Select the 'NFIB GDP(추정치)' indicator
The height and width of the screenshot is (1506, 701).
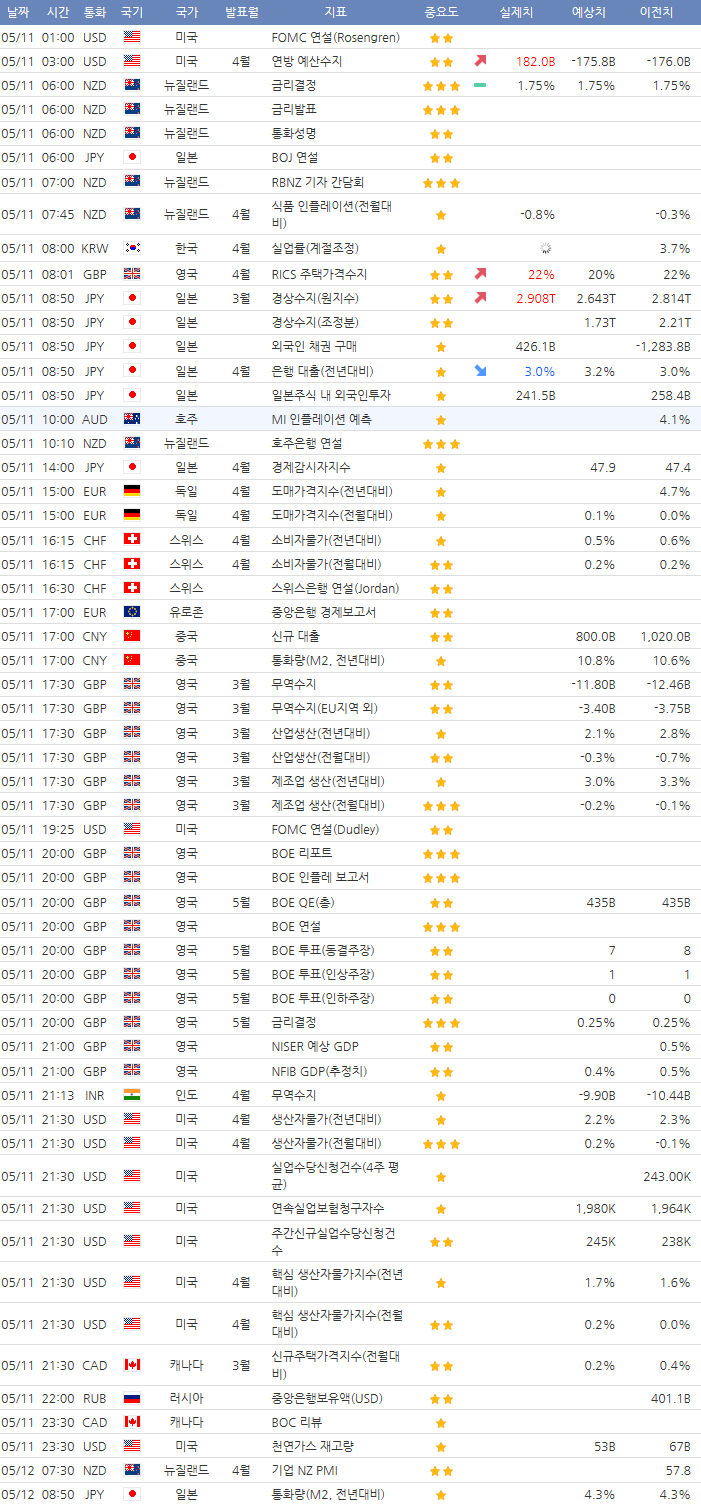point(319,1071)
